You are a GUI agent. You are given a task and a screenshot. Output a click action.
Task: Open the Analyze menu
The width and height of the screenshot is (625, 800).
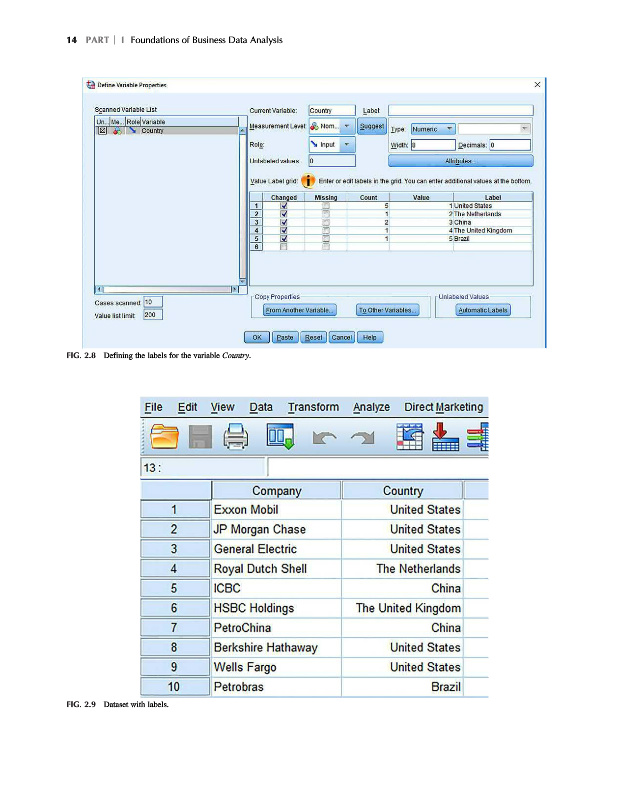371,407
